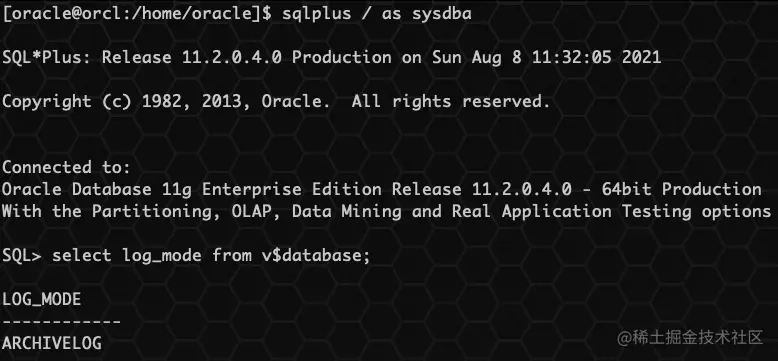Click the timestamp Sun Aug 8 11:32:05 2021
Viewport: 778px width, 361px height.
[546, 58]
